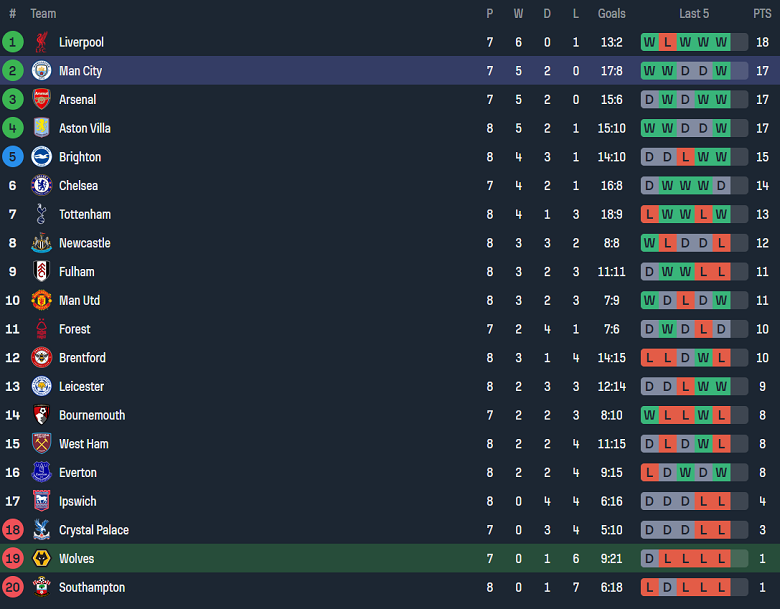
Task: Click the Aston Villa crest icon
Action: pos(41,128)
